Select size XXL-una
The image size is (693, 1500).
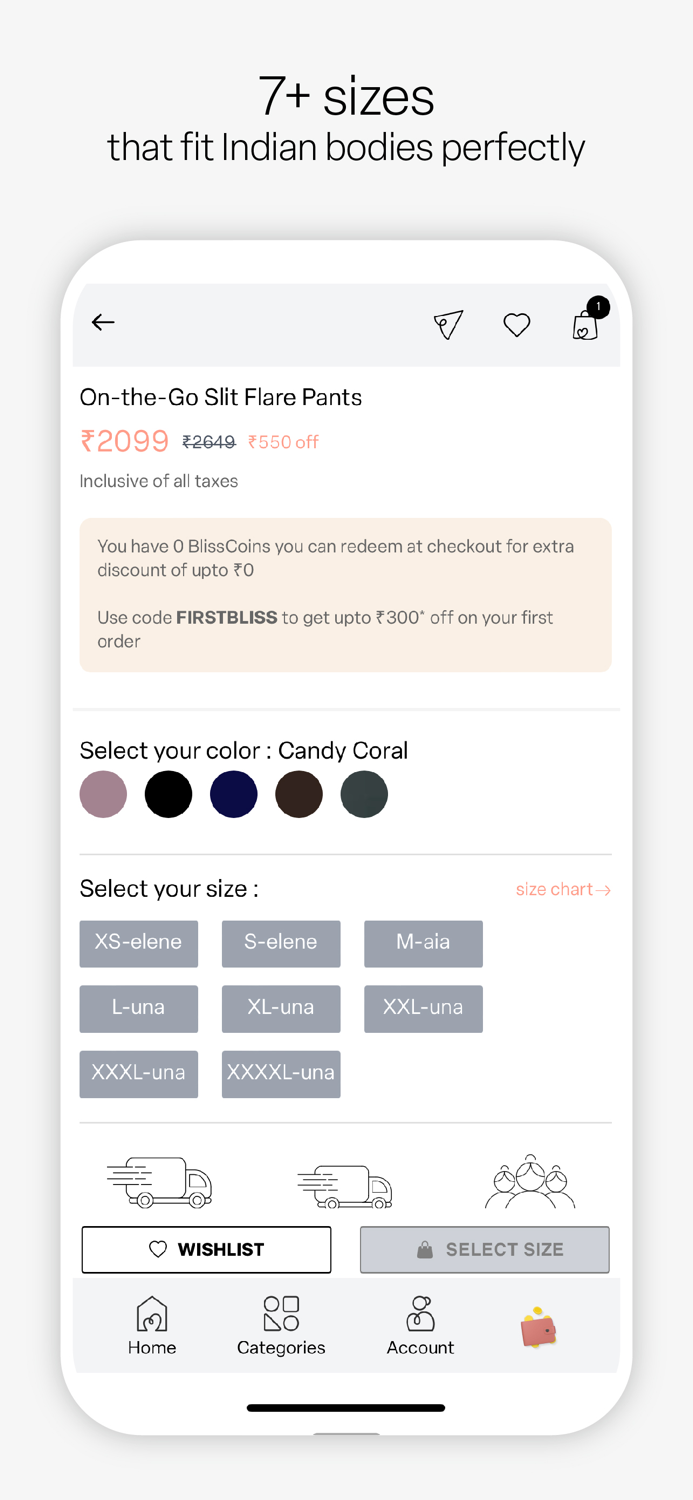point(423,1008)
